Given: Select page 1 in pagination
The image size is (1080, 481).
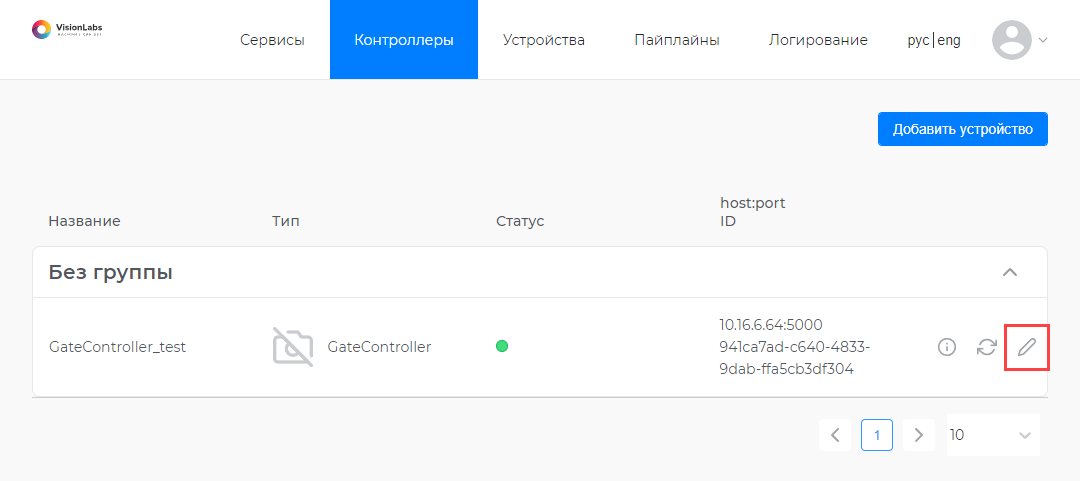Looking at the screenshot, I should 877,435.
